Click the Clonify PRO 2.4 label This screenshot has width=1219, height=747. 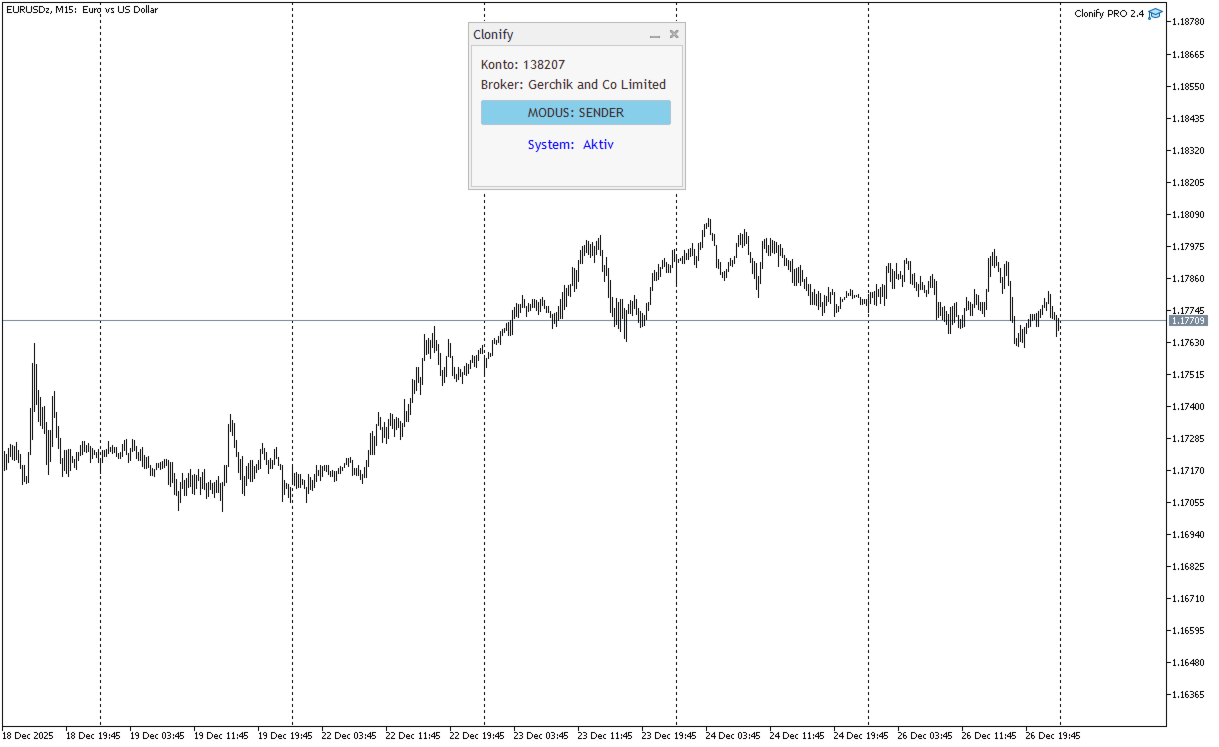point(1109,13)
